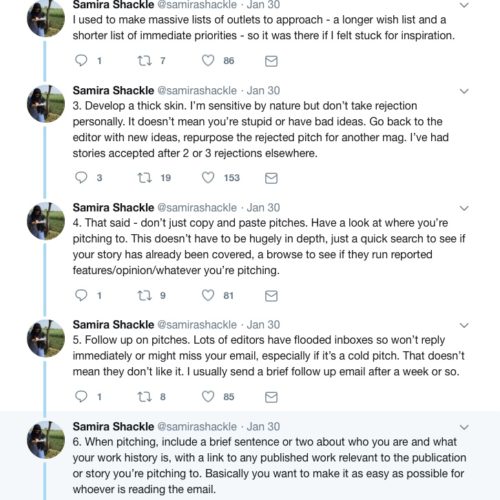Like the tweet with 81 likes
The height and width of the screenshot is (500, 500).
coord(208,295)
